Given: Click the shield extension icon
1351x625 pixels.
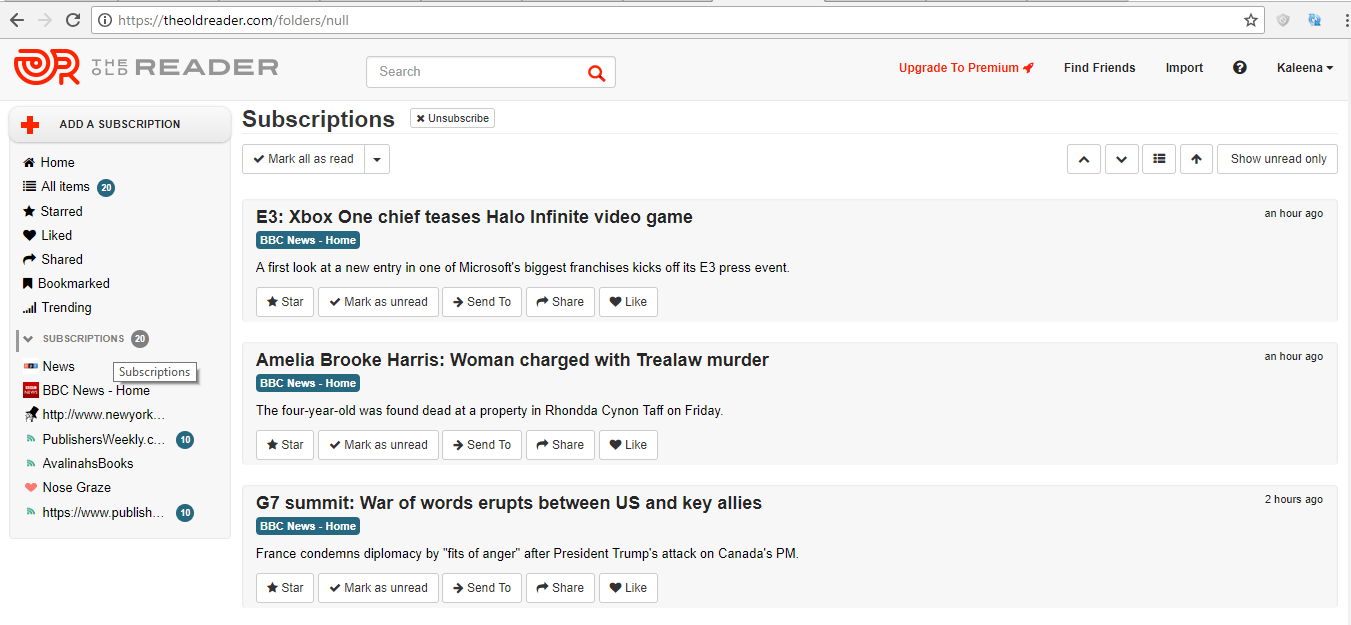Looking at the screenshot, I should click(1283, 20).
